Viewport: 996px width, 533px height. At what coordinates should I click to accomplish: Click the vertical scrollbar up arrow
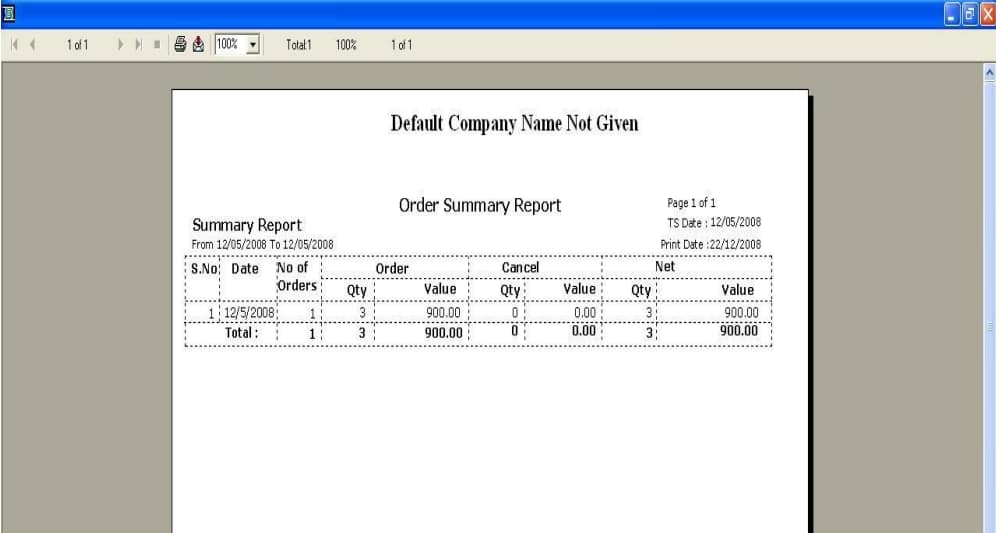coord(989,73)
